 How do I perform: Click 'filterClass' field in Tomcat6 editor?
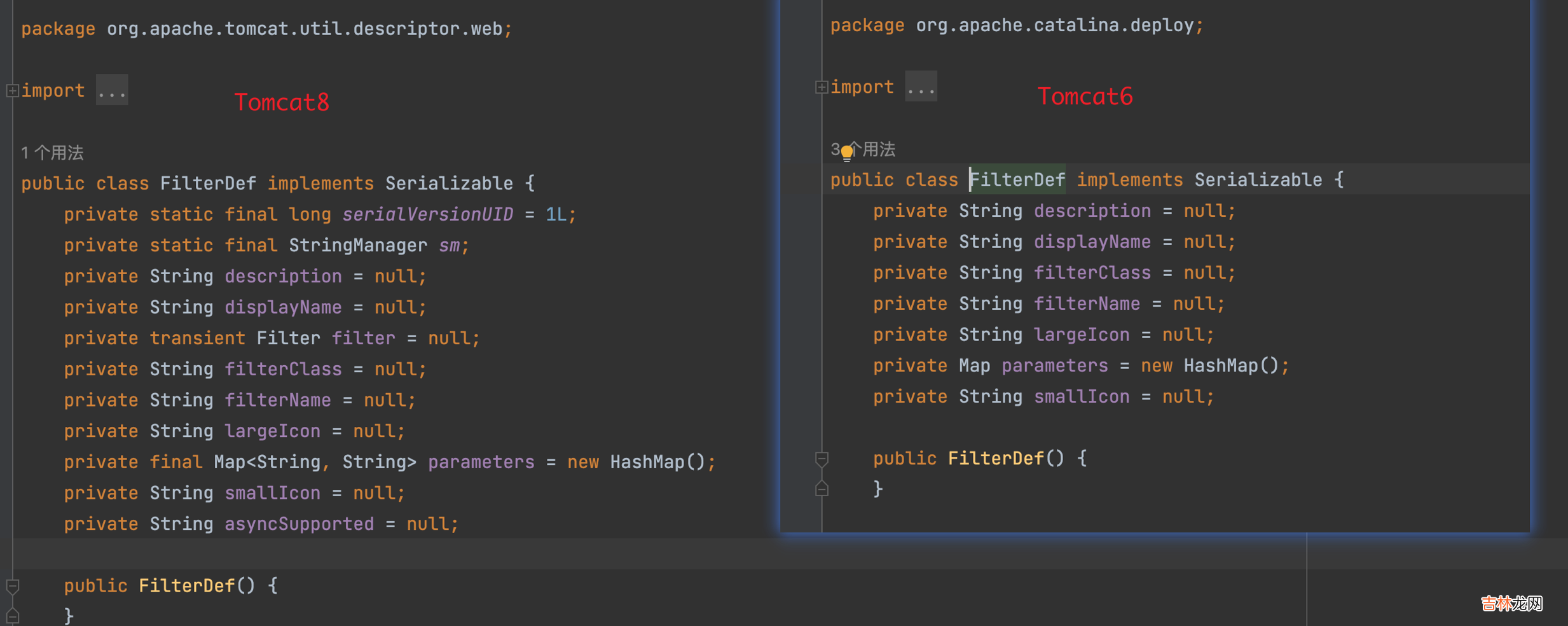(1092, 273)
